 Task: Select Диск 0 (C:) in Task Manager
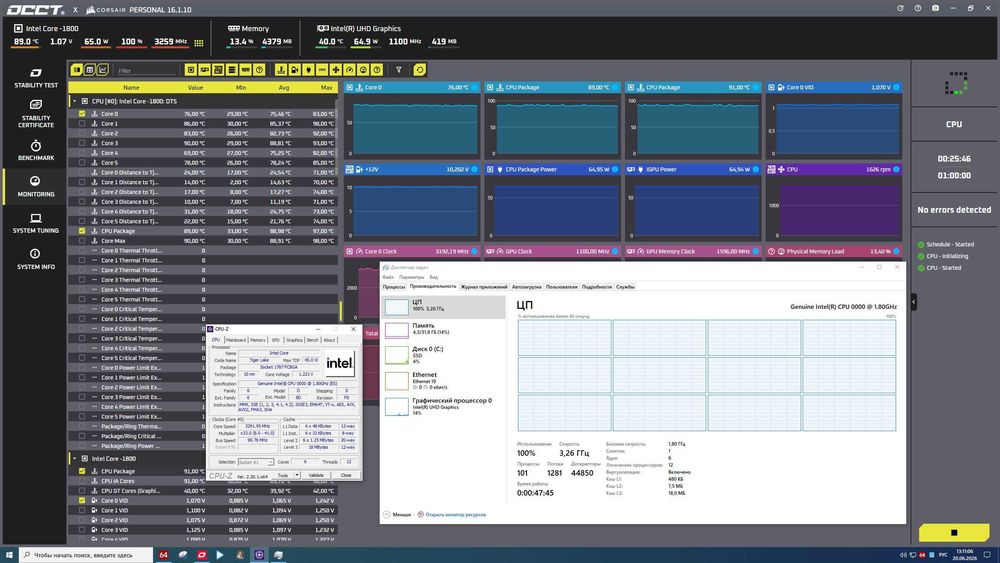pyautogui.click(x=443, y=355)
